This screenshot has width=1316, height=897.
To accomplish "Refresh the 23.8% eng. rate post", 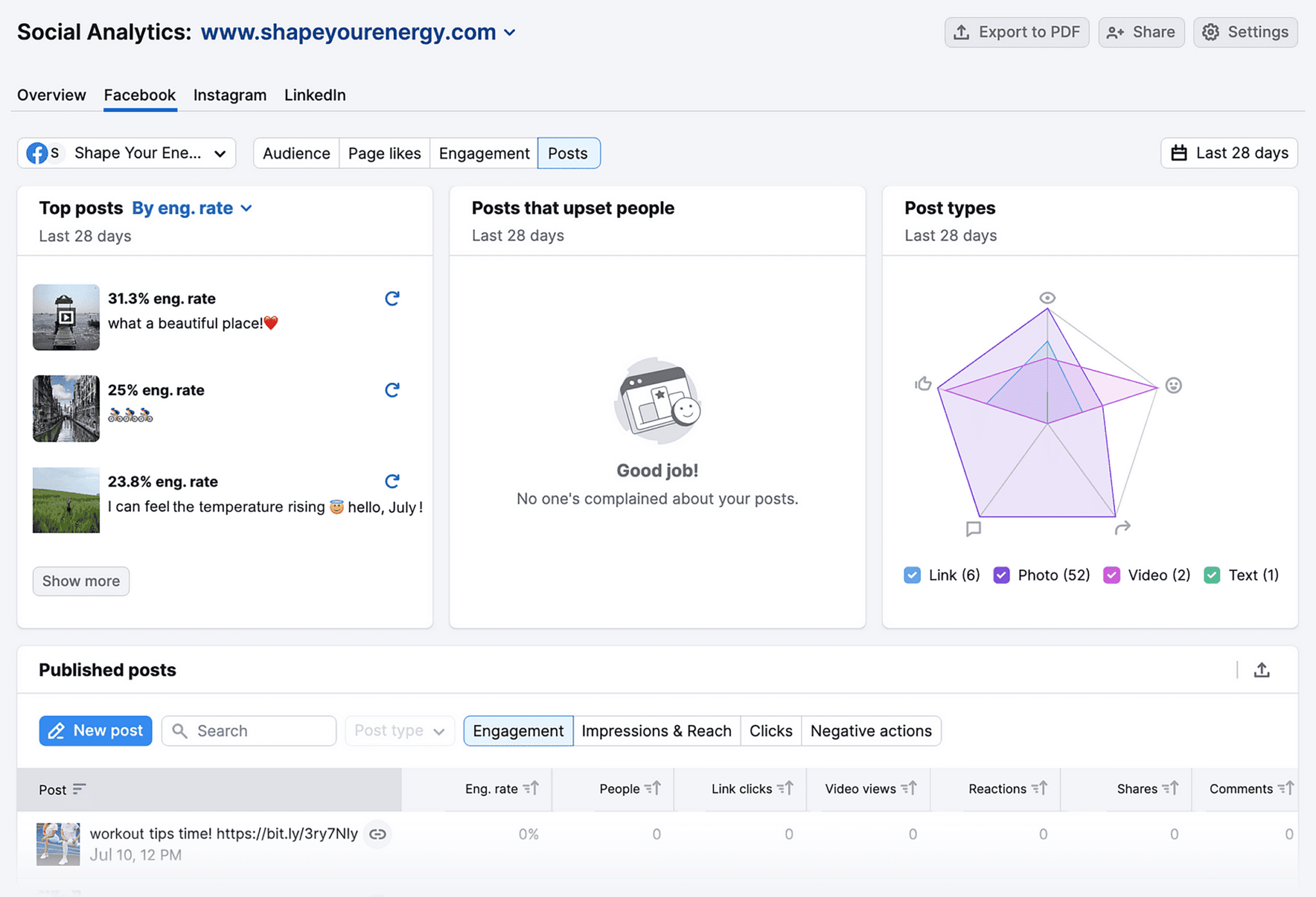I will click(x=392, y=481).
